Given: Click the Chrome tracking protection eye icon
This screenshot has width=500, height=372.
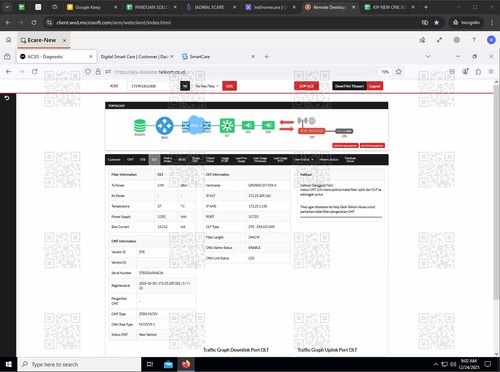Looking at the screenshot, I should click(x=425, y=23).
